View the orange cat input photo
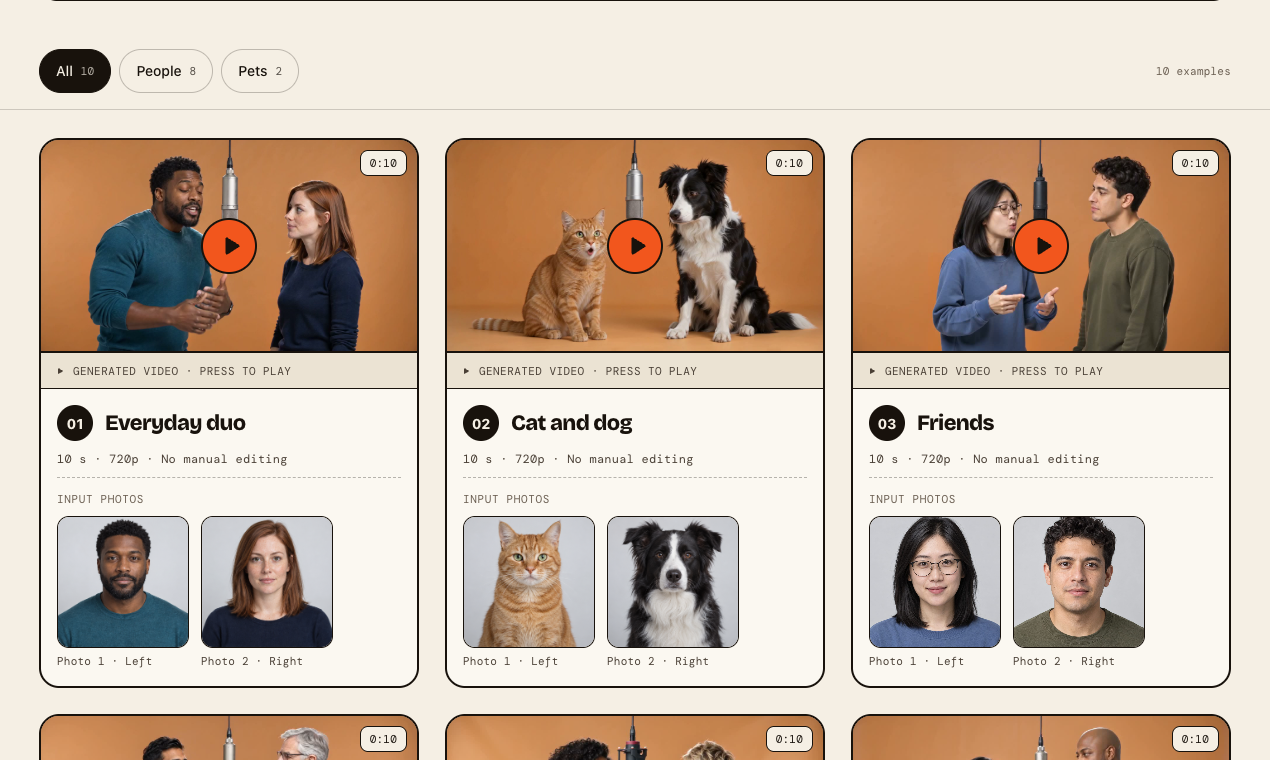The height and width of the screenshot is (760, 1270). coord(529,582)
